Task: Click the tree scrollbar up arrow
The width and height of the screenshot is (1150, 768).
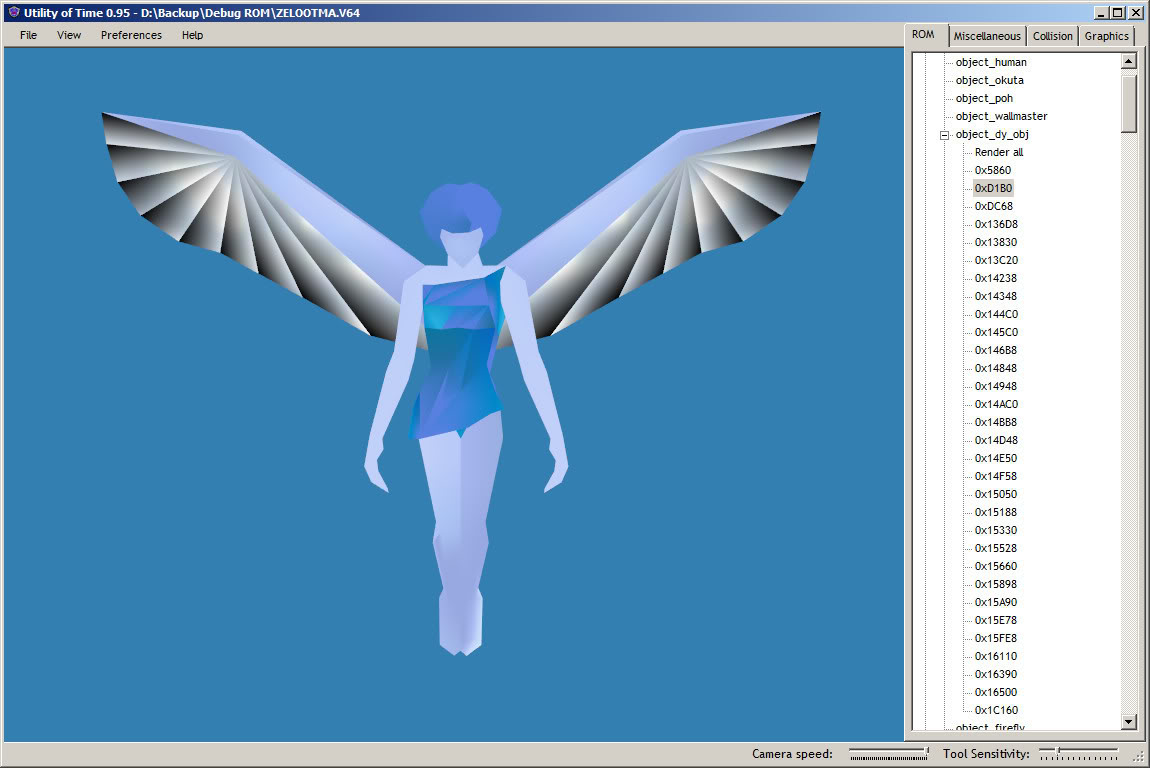Action: tap(1129, 62)
